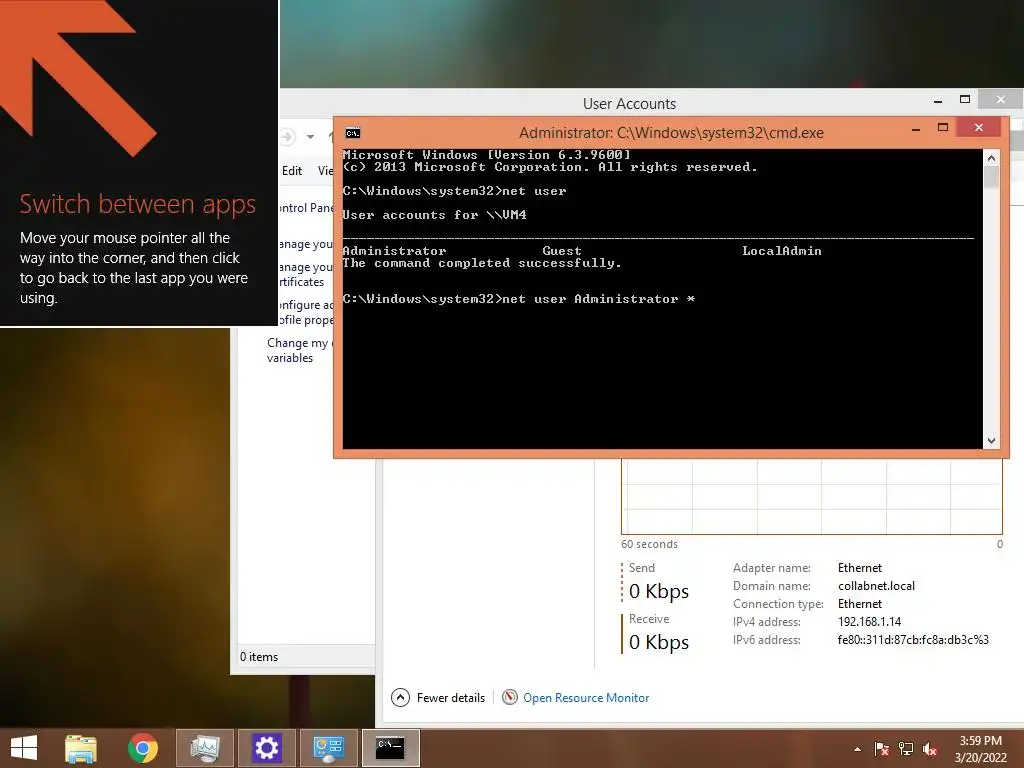Click Ethernet throughput graph area
Image resolution: width=1024 pixels, height=768 pixels.
812,496
